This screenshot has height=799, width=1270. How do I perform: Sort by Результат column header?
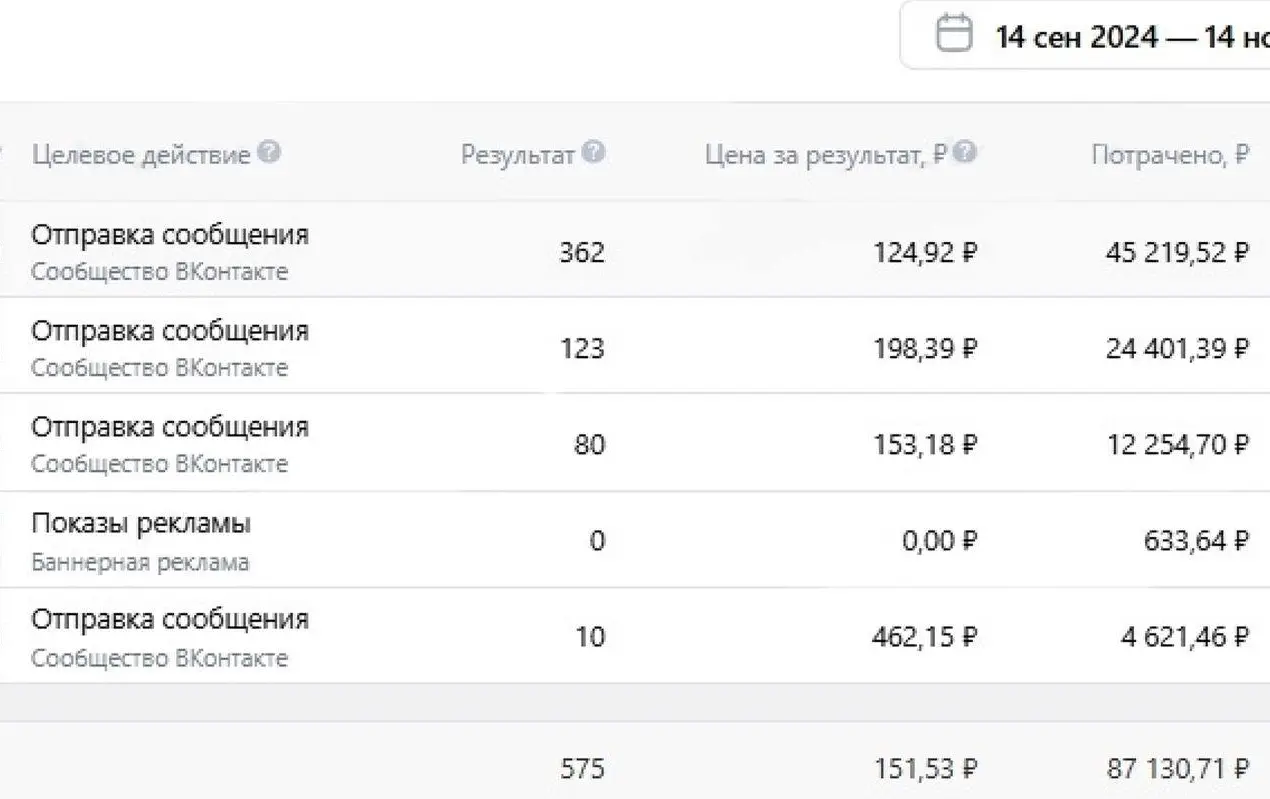[517, 155]
